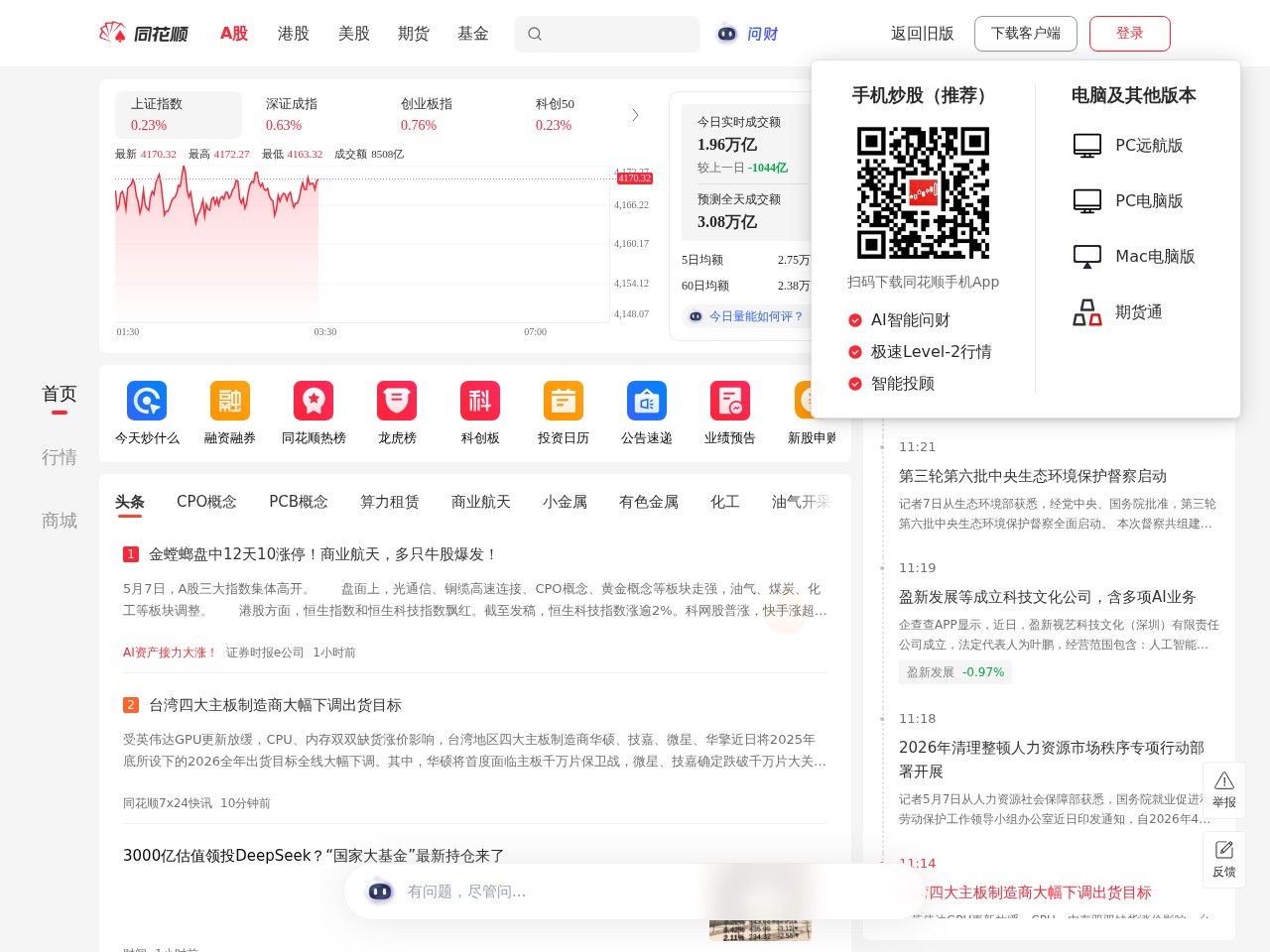Click the 反馈 edit icon
This screenshot has width=1270, height=952.
(x=1224, y=850)
